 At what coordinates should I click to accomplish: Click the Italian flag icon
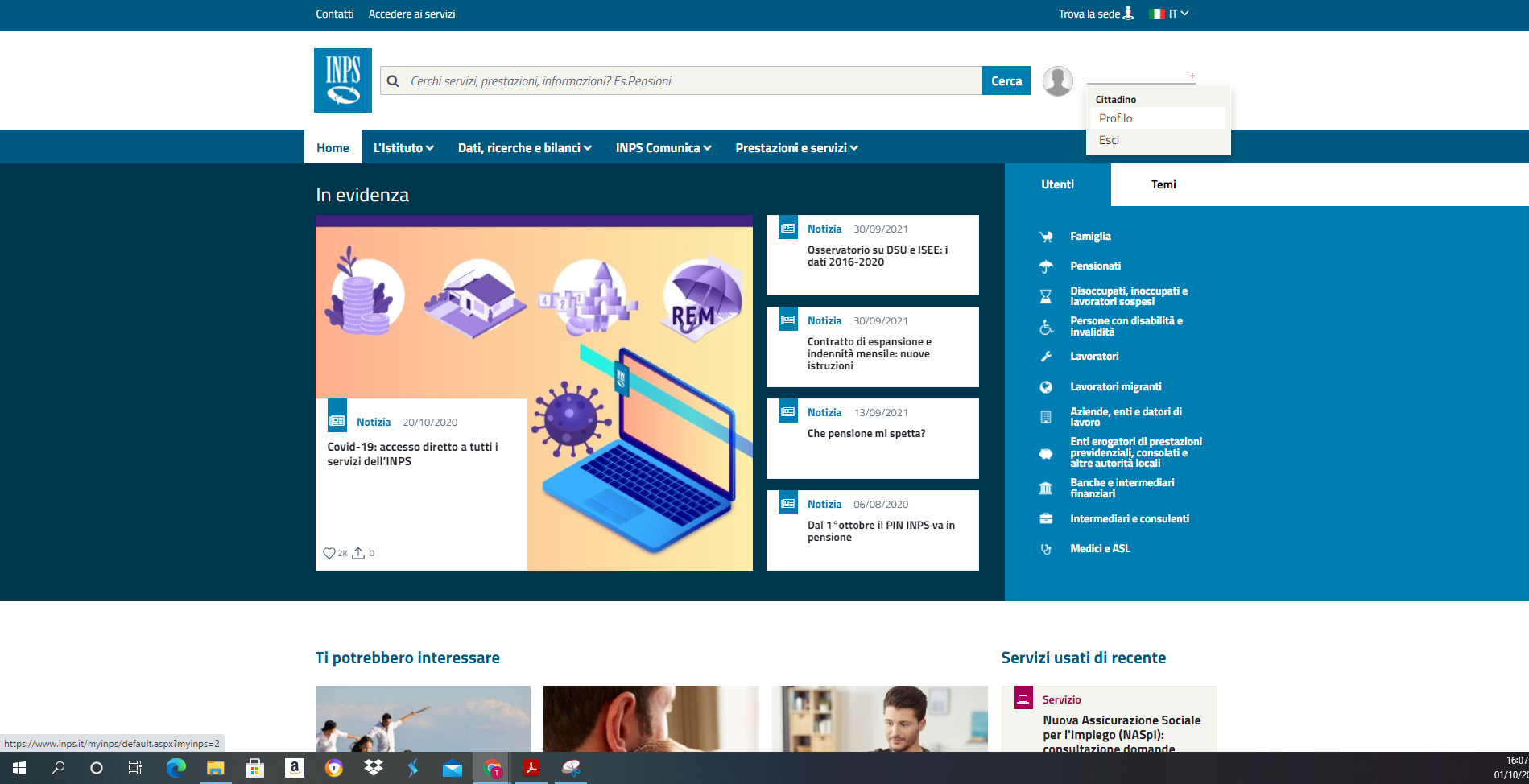(x=1157, y=14)
